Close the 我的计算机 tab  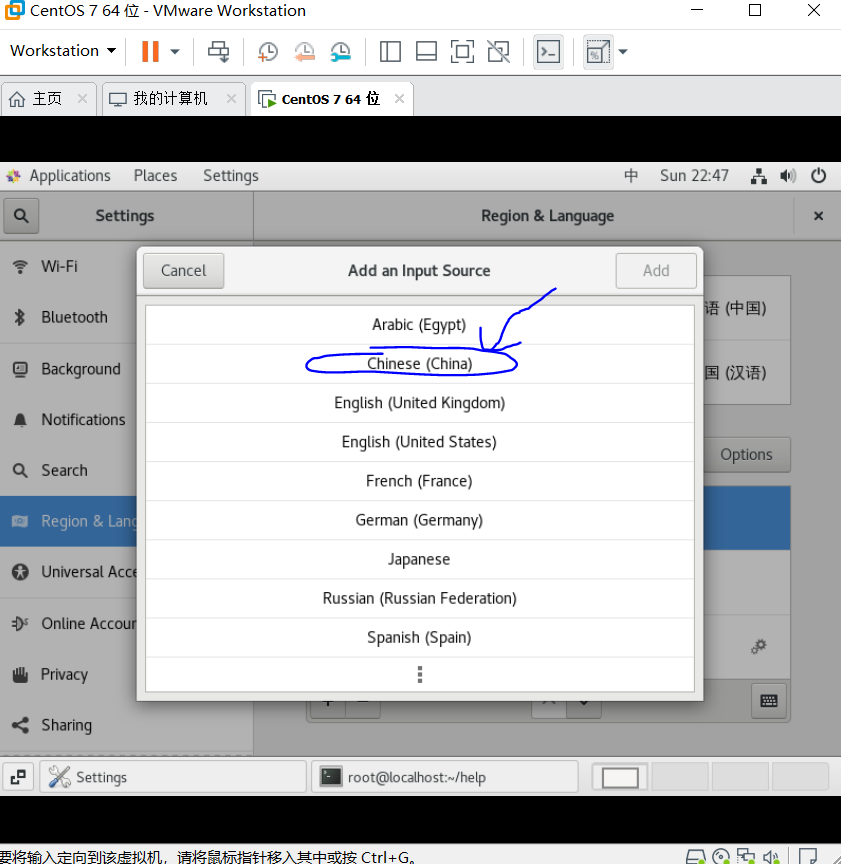click(x=231, y=99)
